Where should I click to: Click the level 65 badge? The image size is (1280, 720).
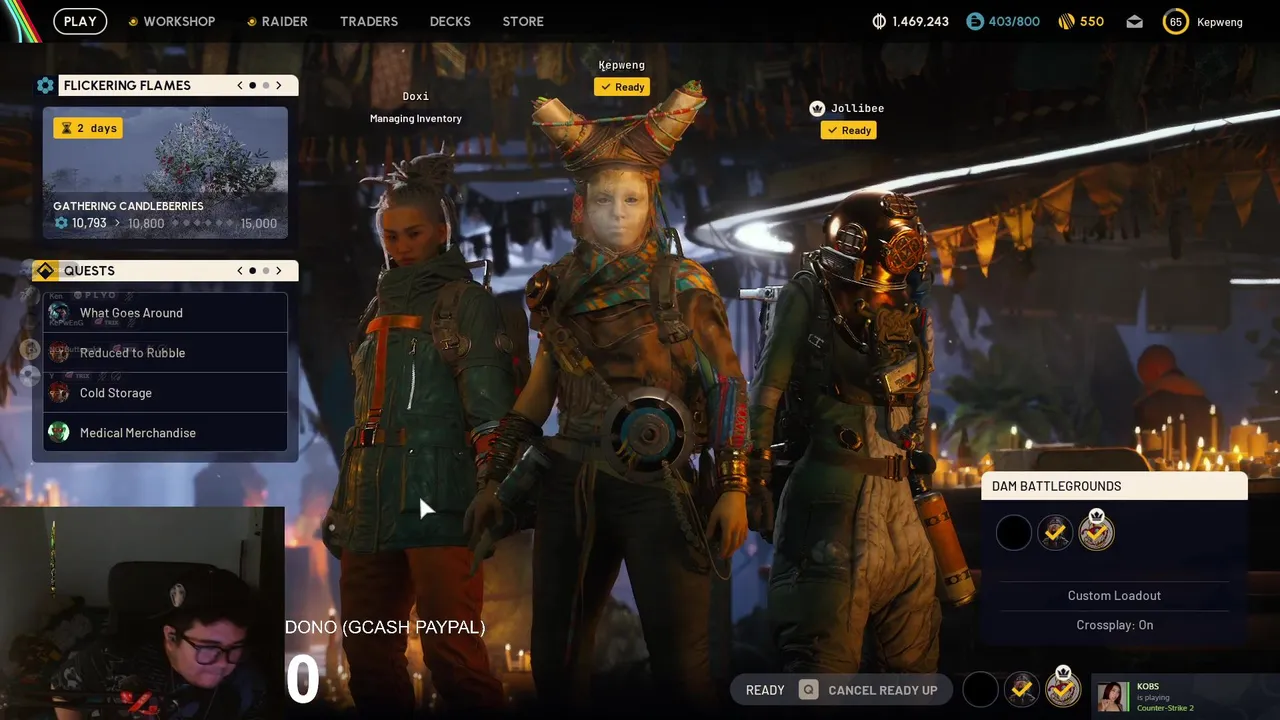(1175, 21)
